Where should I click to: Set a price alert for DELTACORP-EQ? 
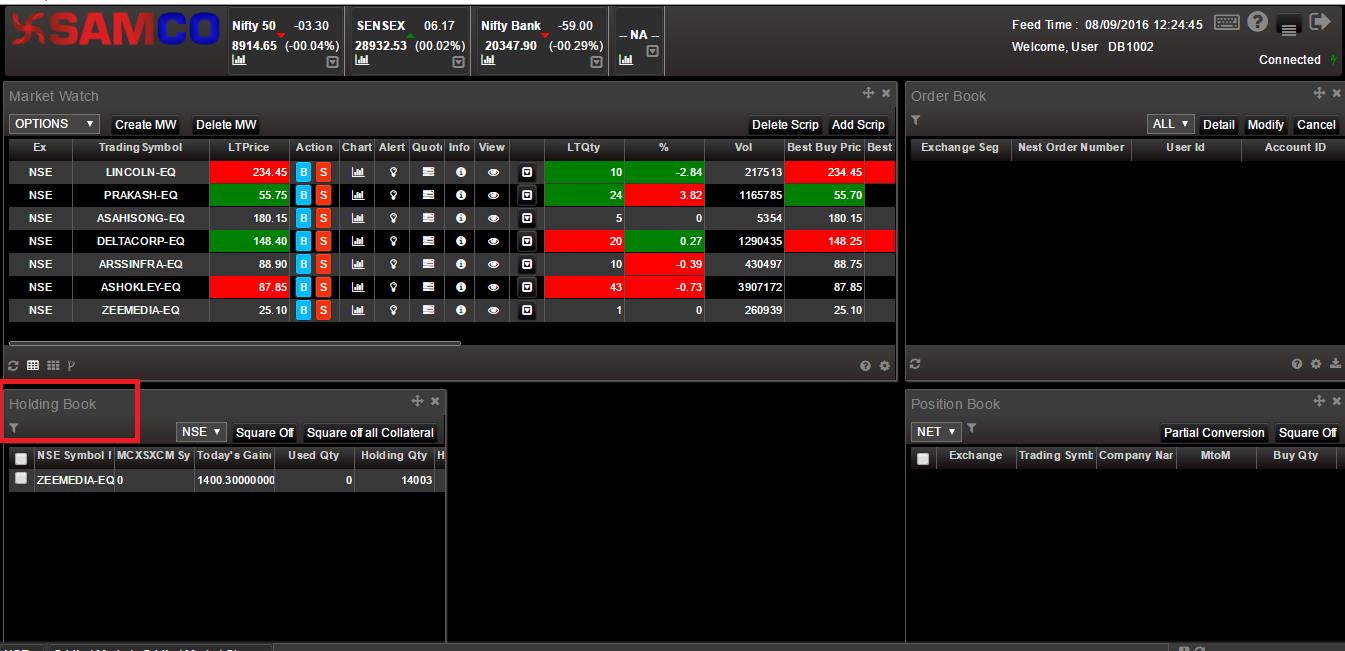tap(393, 241)
